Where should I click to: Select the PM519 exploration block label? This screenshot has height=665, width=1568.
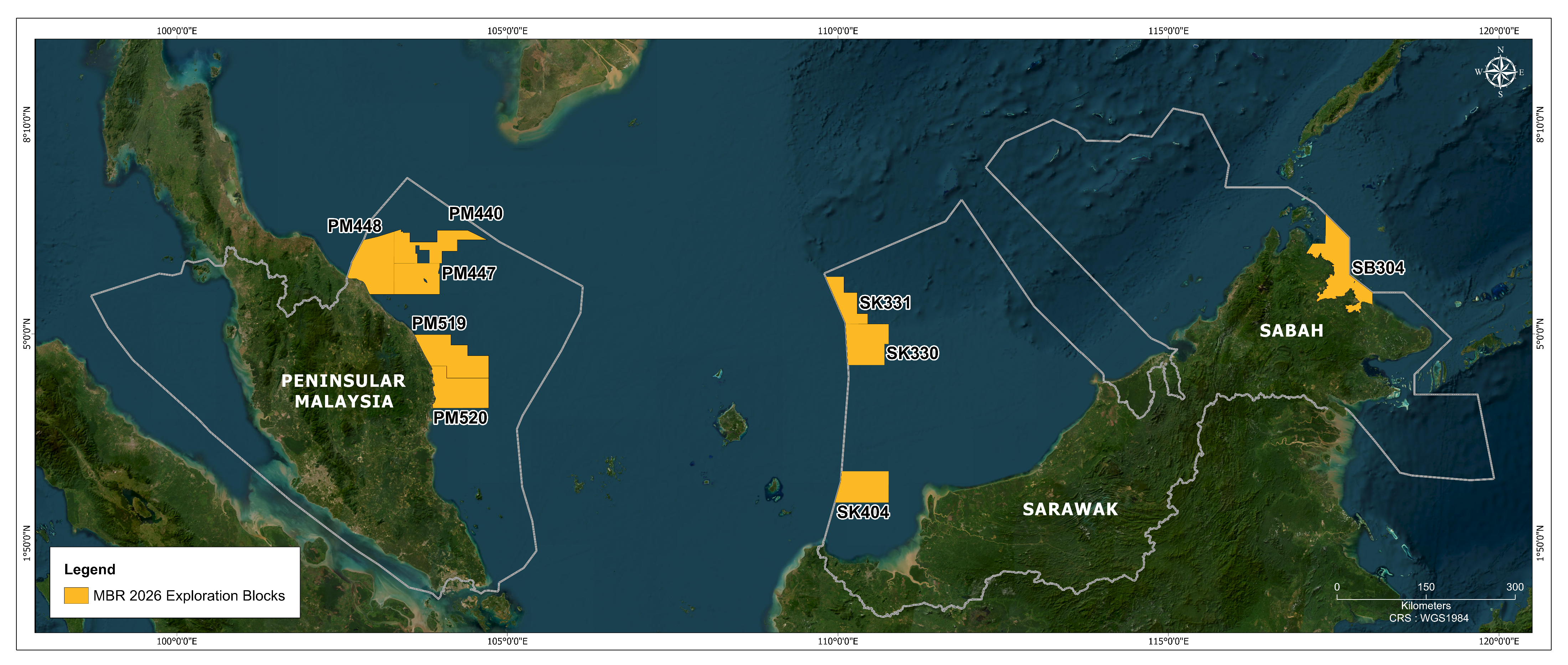click(x=439, y=323)
